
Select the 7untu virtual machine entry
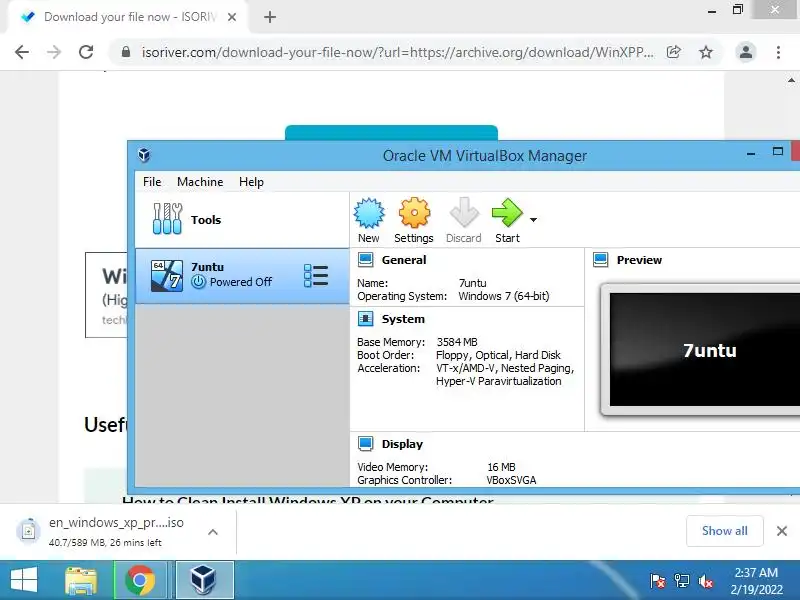[x=242, y=276]
